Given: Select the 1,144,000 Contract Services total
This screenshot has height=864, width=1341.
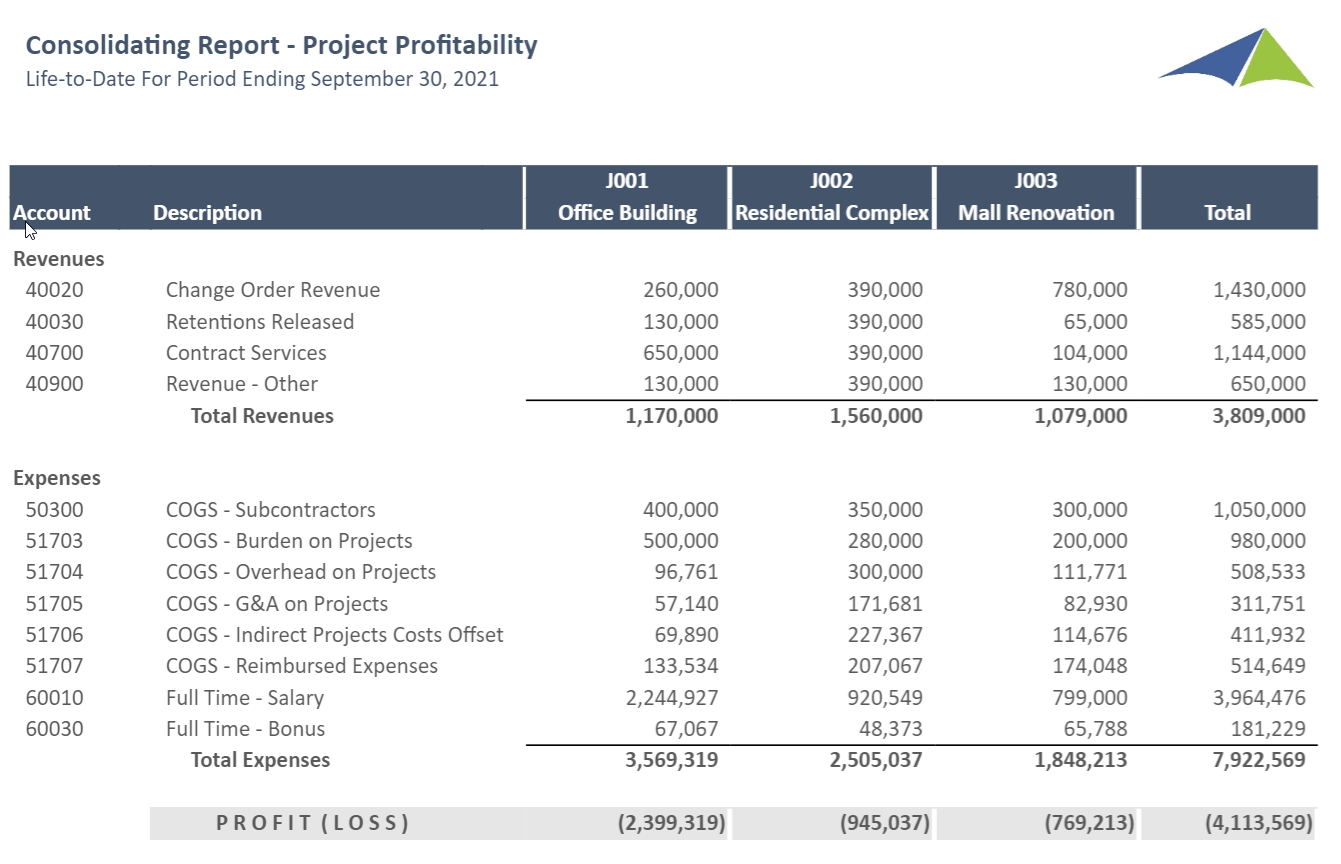Looking at the screenshot, I should [x=1259, y=353].
